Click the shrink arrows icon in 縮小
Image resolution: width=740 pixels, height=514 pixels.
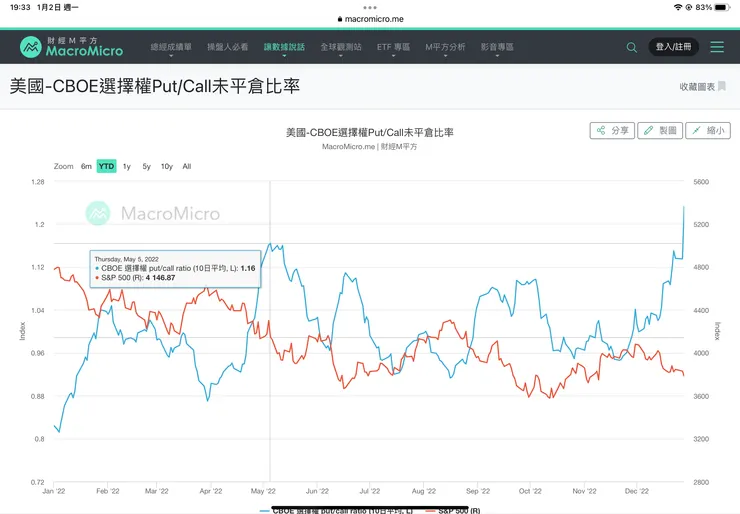click(697, 130)
